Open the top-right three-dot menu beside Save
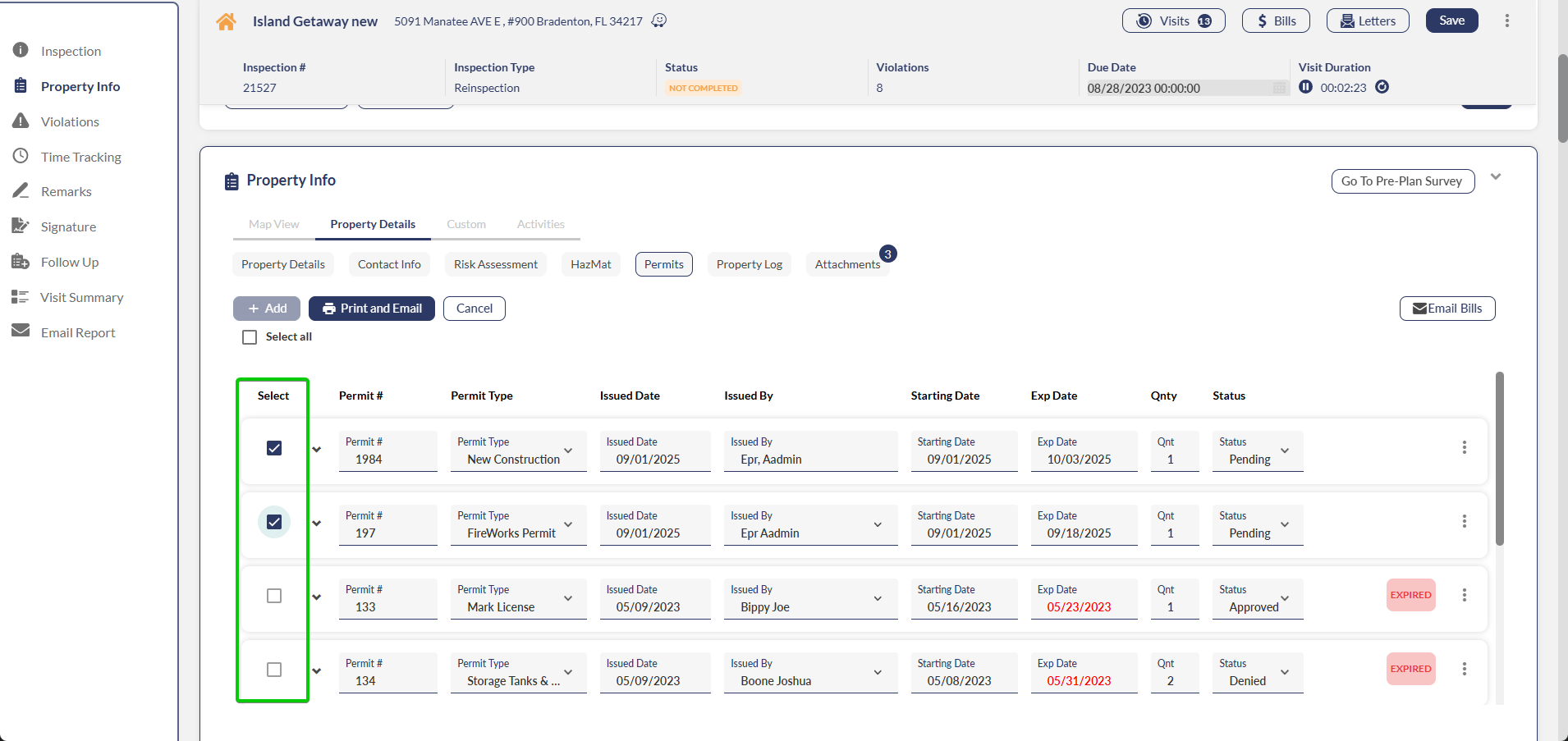Screen dimensions: 1568x741 click(x=1506, y=21)
